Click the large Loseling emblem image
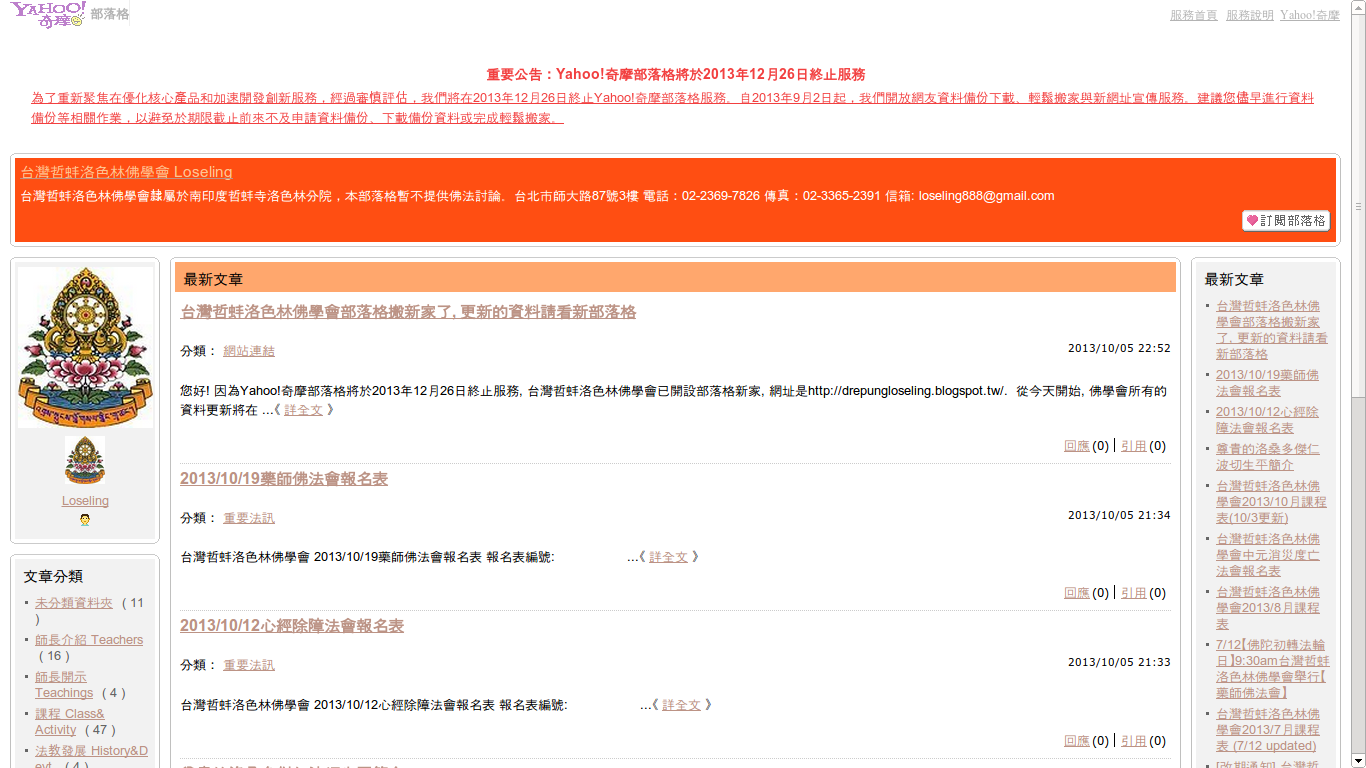 click(x=85, y=347)
